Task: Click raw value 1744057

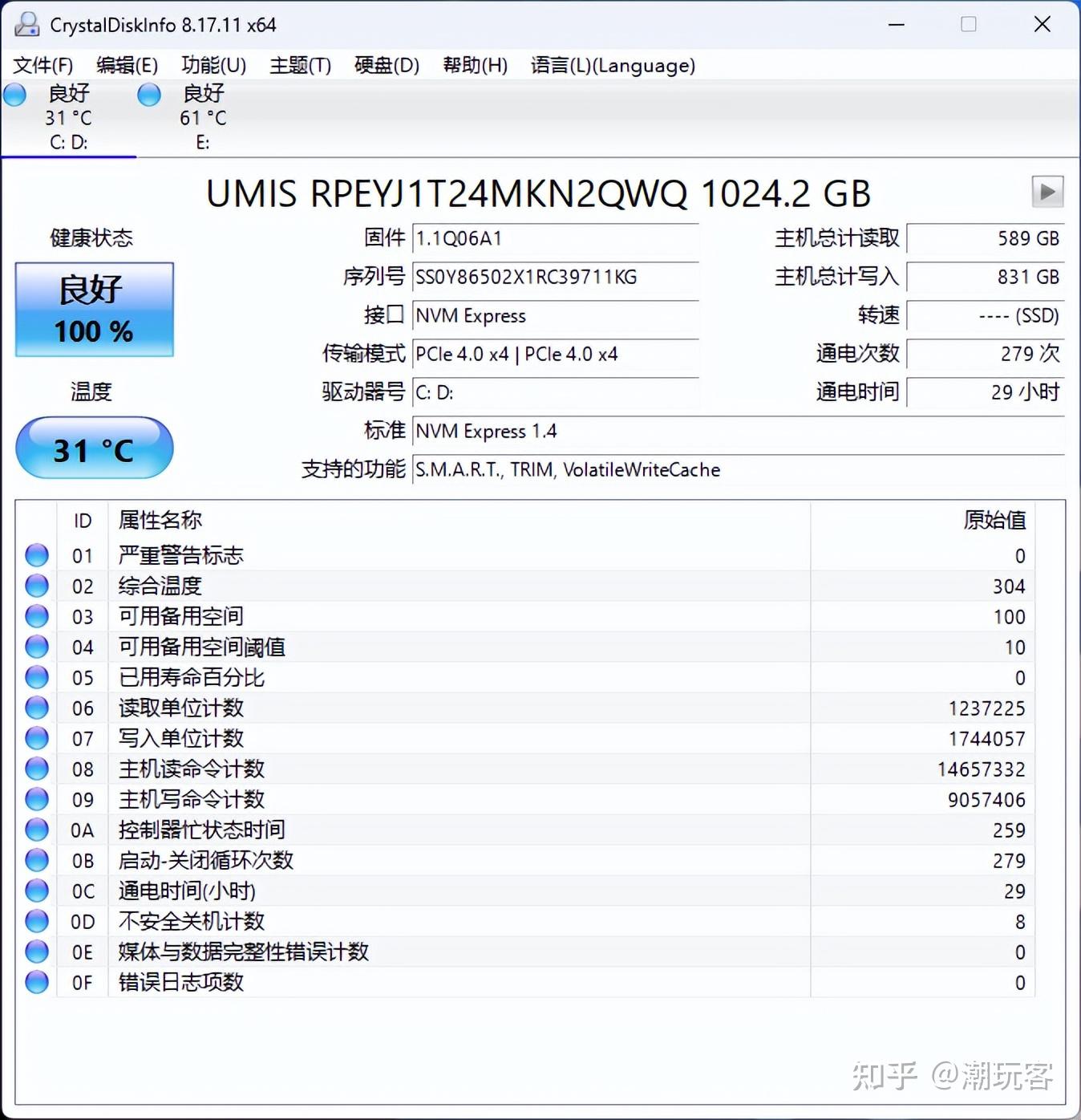Action: [986, 739]
